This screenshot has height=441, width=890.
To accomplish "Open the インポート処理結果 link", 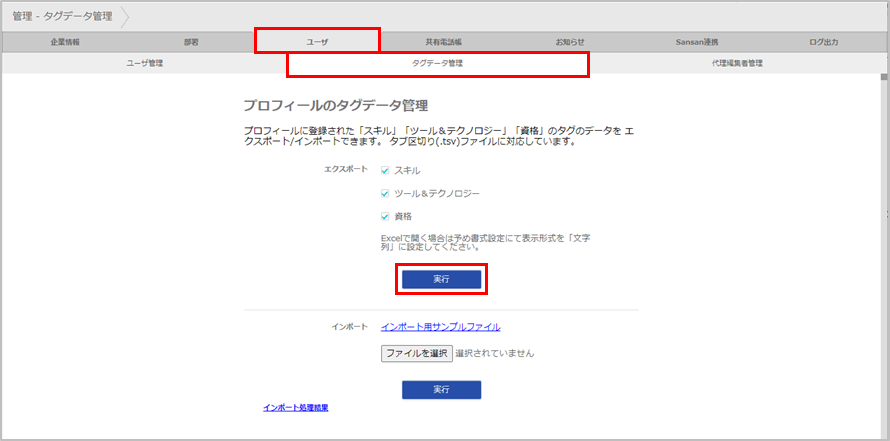I will (x=296, y=408).
